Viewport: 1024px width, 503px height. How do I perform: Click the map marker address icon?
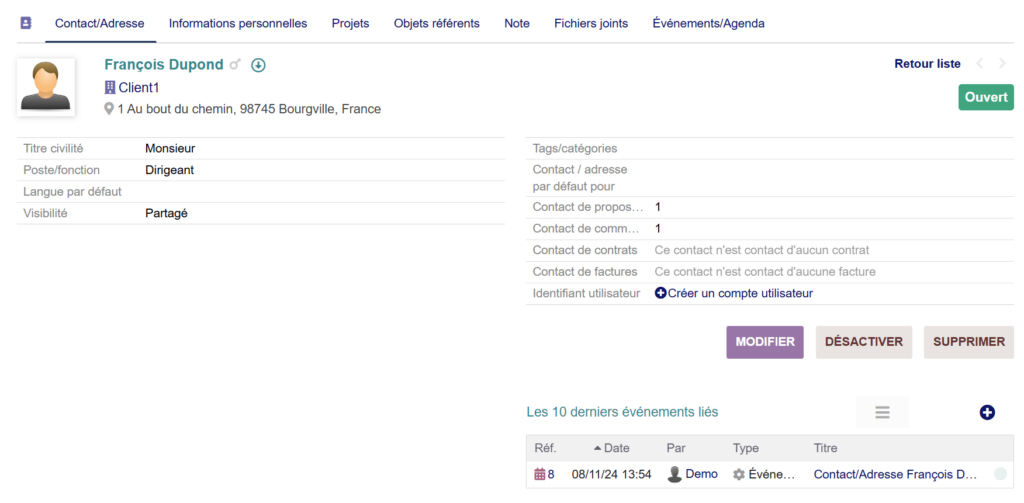110,109
